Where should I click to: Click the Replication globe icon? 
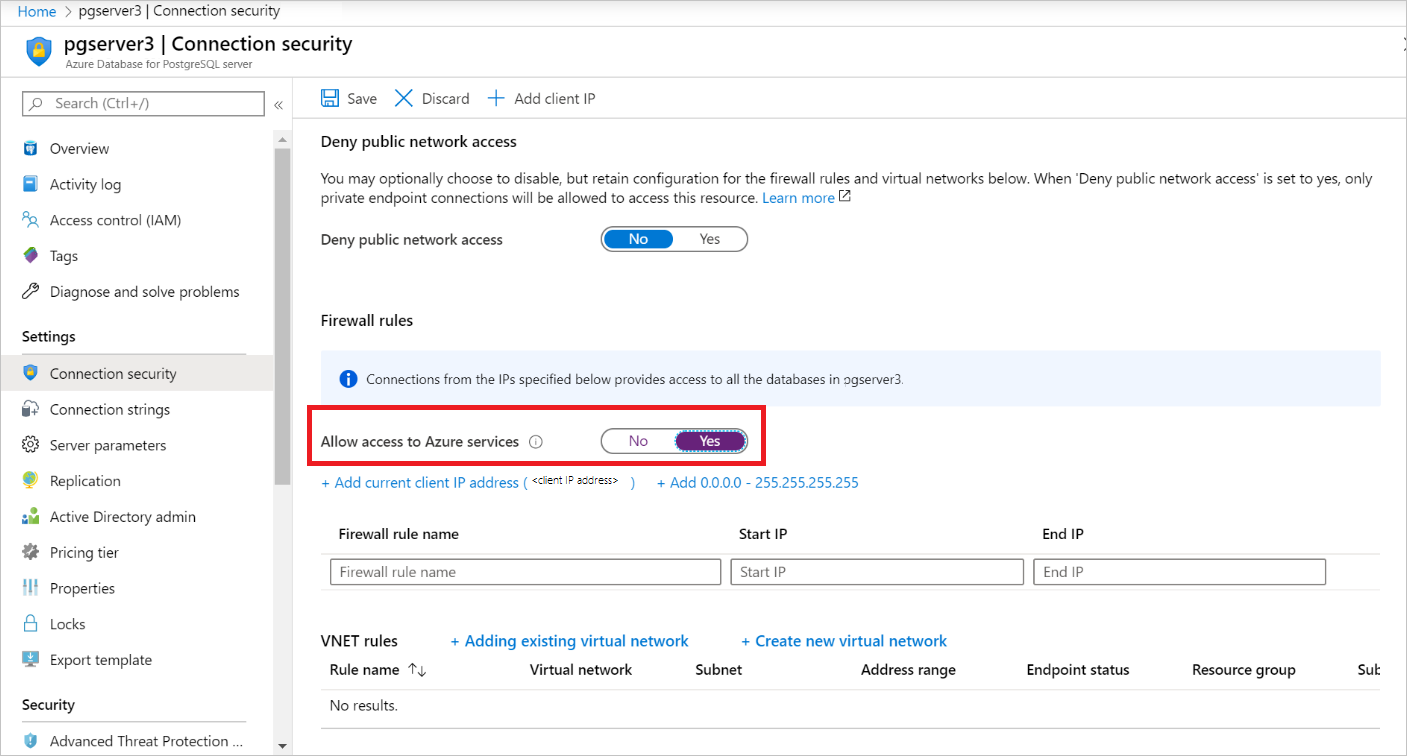point(30,481)
